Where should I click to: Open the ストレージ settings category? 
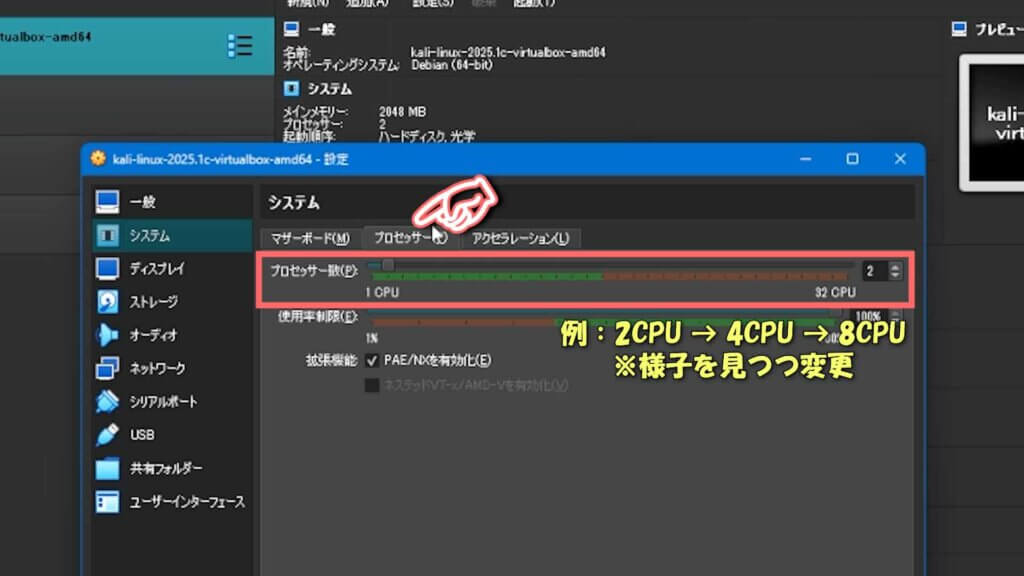click(172, 302)
